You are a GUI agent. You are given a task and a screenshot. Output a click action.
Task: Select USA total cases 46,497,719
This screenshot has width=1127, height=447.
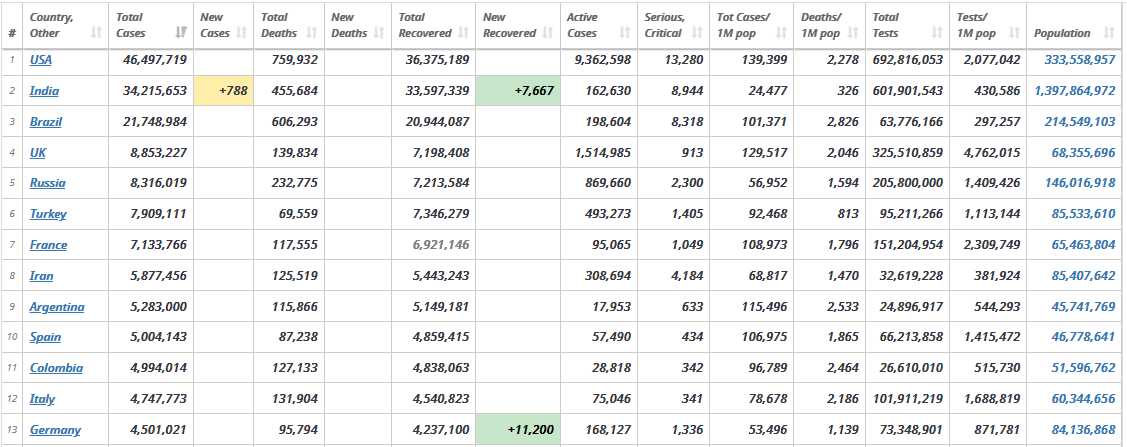[155, 60]
